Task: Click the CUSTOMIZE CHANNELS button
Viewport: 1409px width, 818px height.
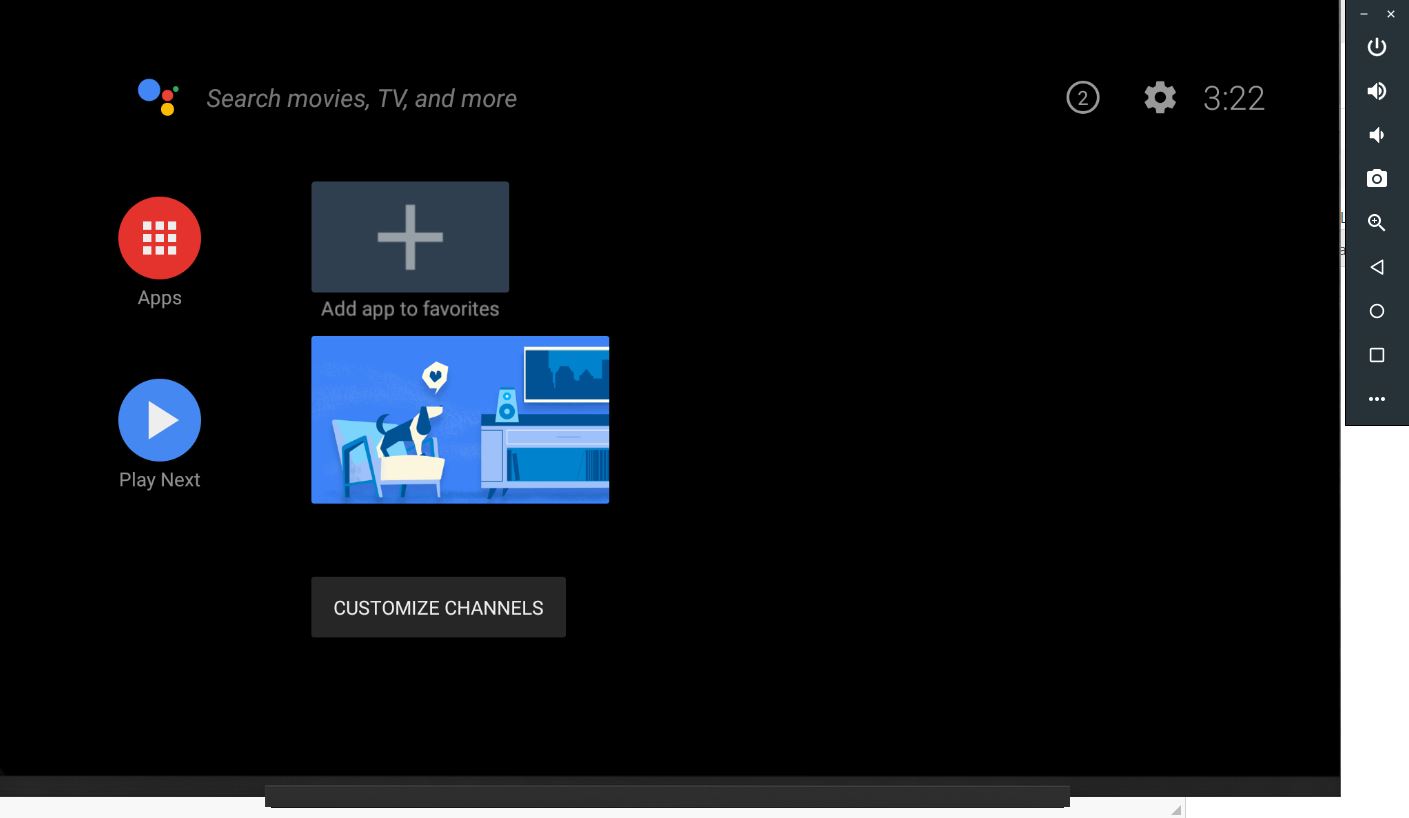Action: [x=438, y=607]
